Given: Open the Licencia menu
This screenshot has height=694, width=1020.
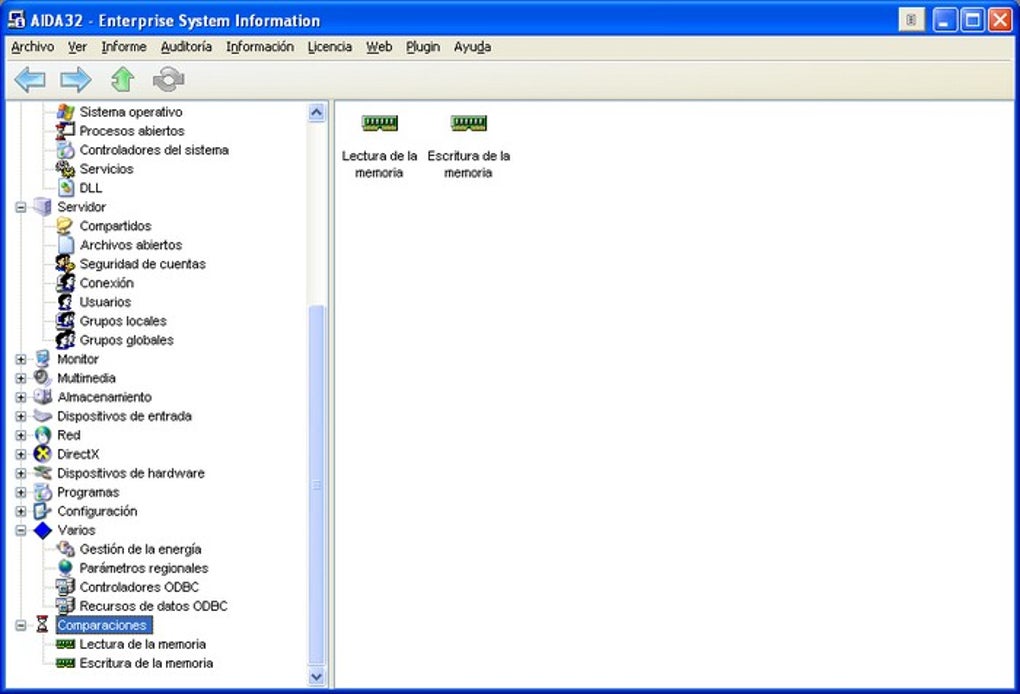Looking at the screenshot, I should (330, 47).
